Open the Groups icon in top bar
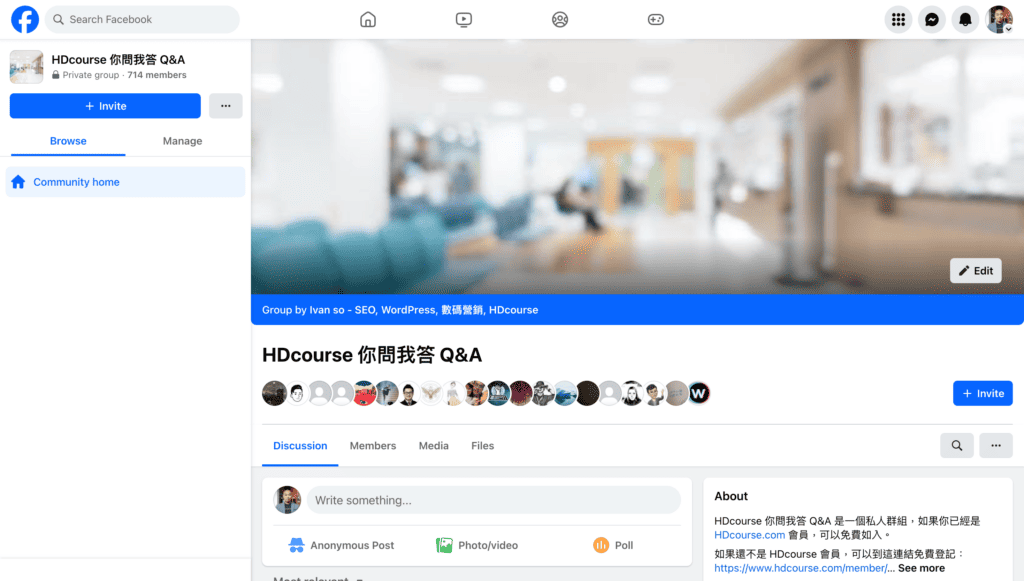Screen dimensions: 1024x581 [560, 20]
